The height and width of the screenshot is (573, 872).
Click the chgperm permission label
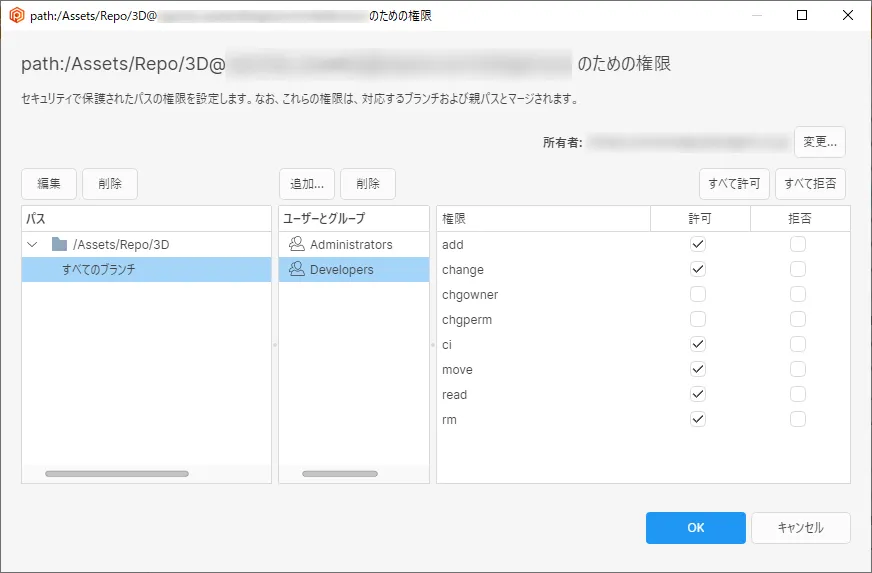click(x=467, y=320)
